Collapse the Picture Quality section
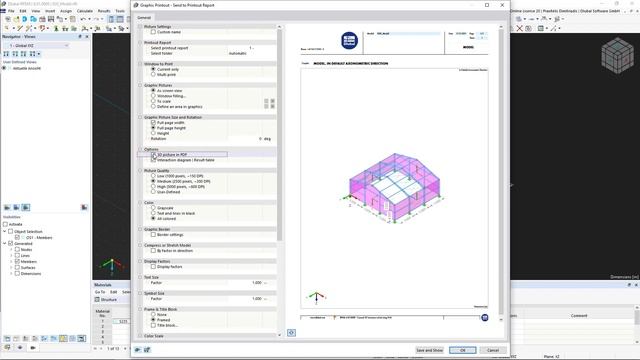Viewport: 640px width, 360px height. point(140,171)
